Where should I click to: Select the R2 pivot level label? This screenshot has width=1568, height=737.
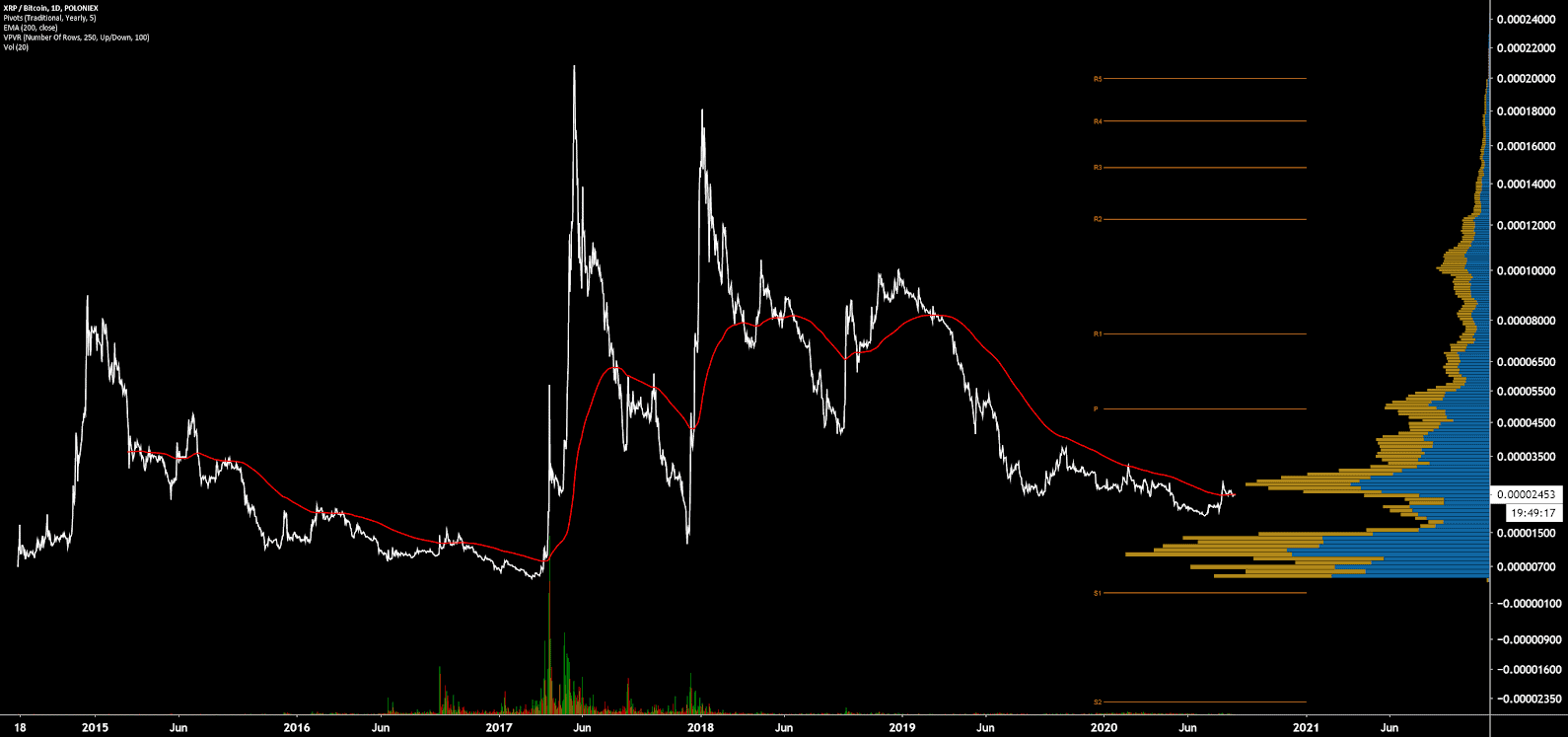click(1098, 219)
